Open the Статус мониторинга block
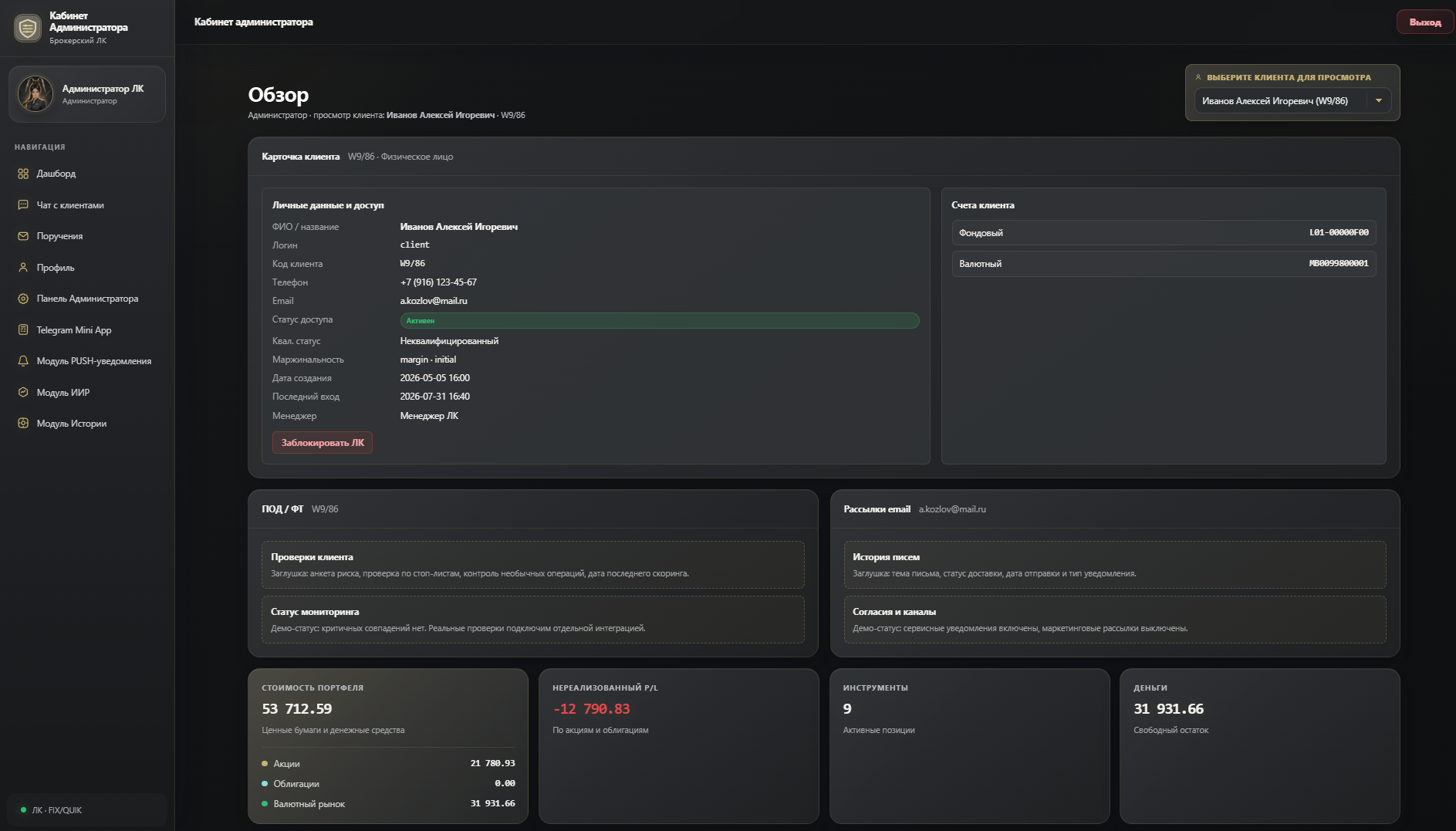Image resolution: width=1456 pixels, height=831 pixels. point(532,620)
